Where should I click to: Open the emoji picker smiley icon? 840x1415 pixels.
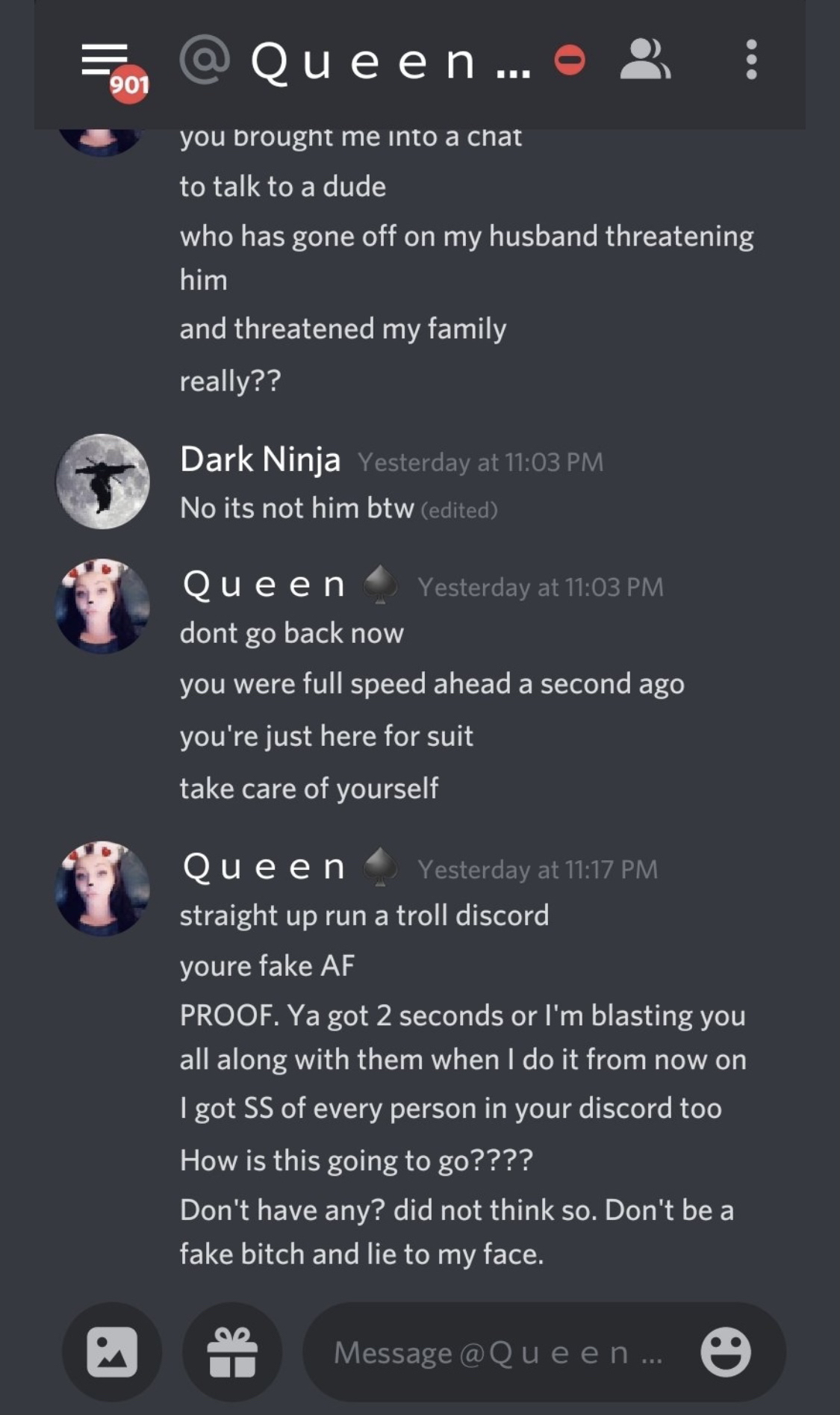coord(725,1352)
